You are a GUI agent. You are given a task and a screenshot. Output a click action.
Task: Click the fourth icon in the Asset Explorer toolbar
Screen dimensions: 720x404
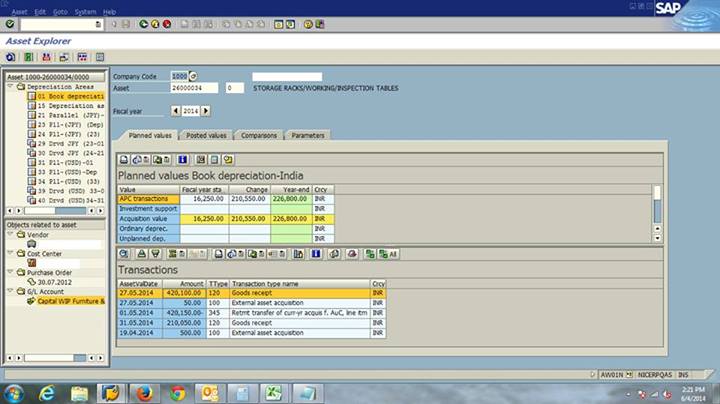tap(64, 57)
